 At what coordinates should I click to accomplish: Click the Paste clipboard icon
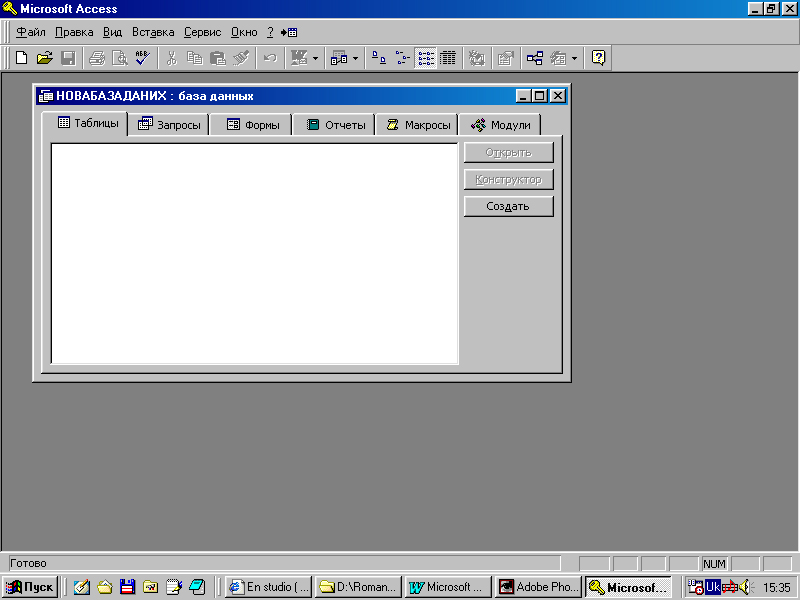218,58
